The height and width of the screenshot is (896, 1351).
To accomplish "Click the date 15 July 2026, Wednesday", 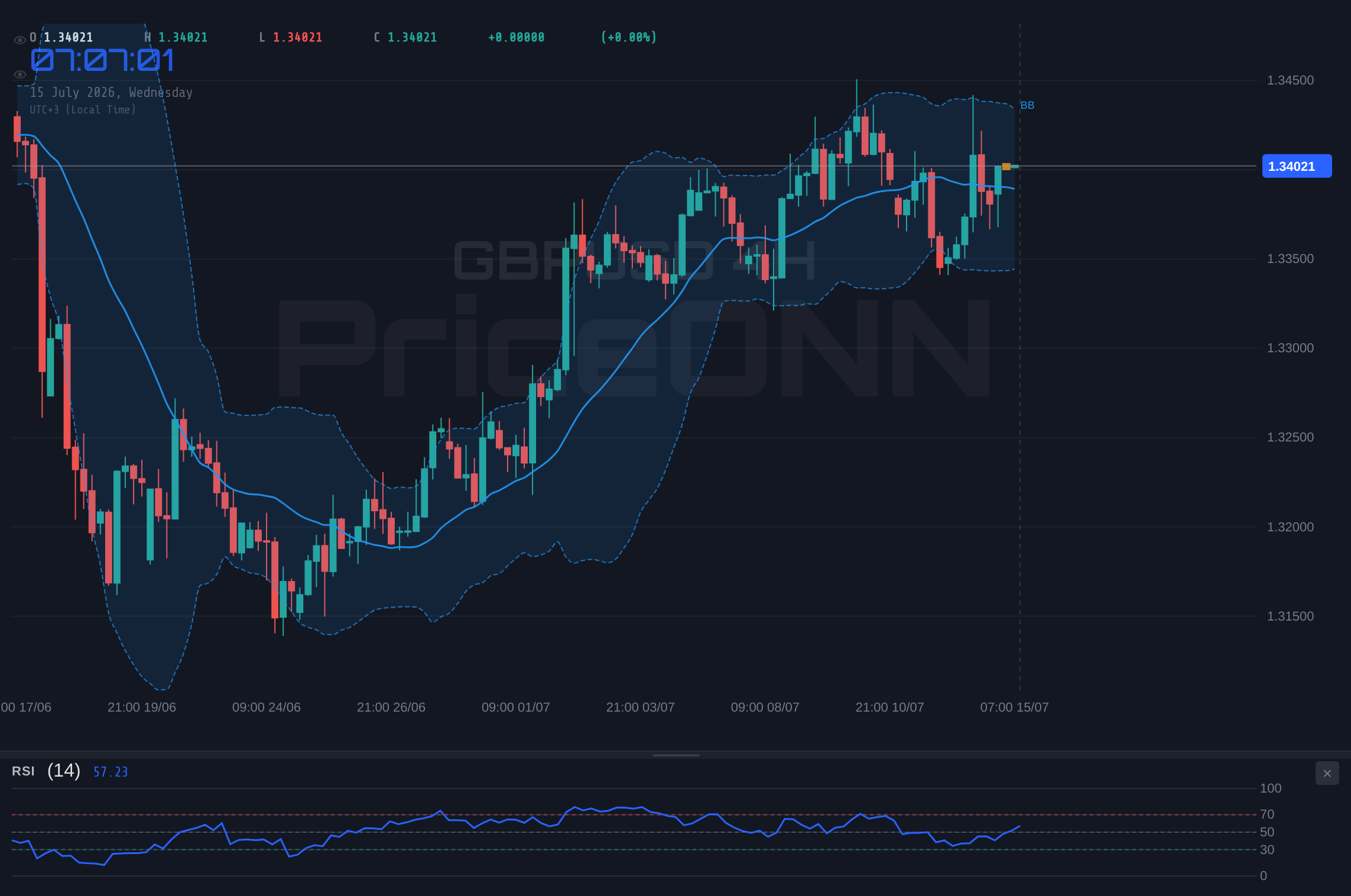I will 111,92.
